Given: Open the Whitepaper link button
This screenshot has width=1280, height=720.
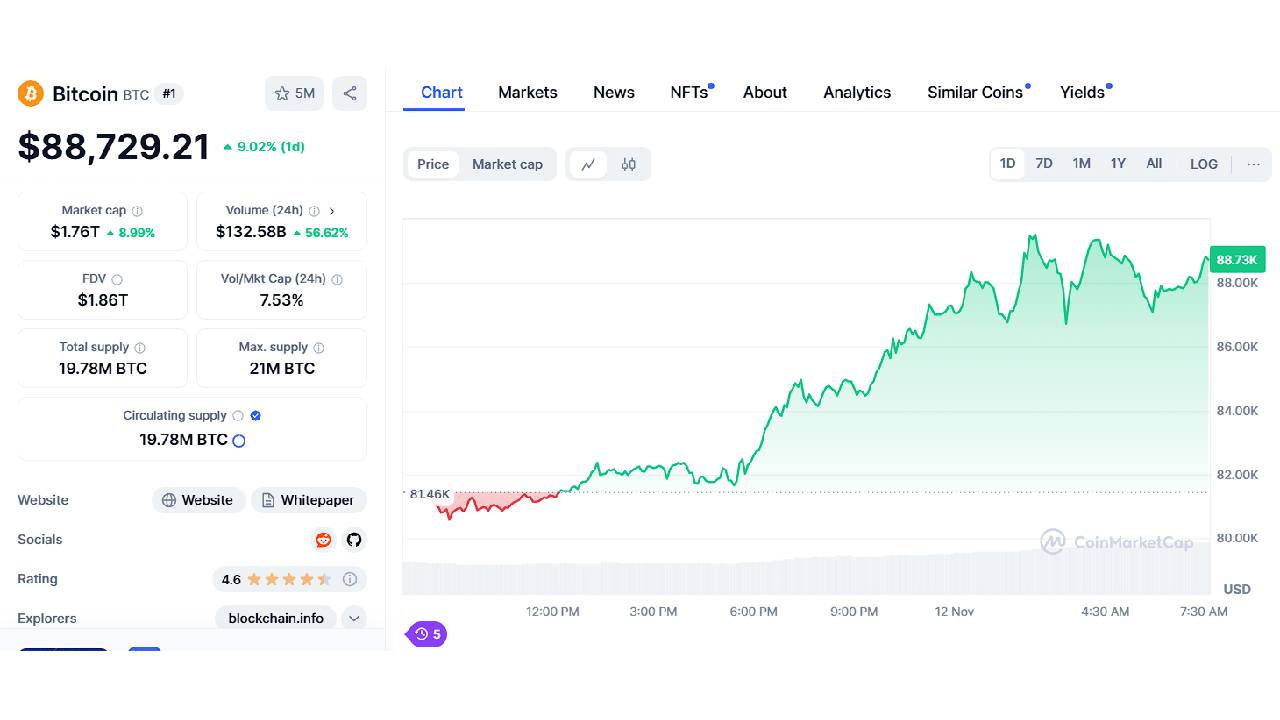Looking at the screenshot, I should coord(309,500).
